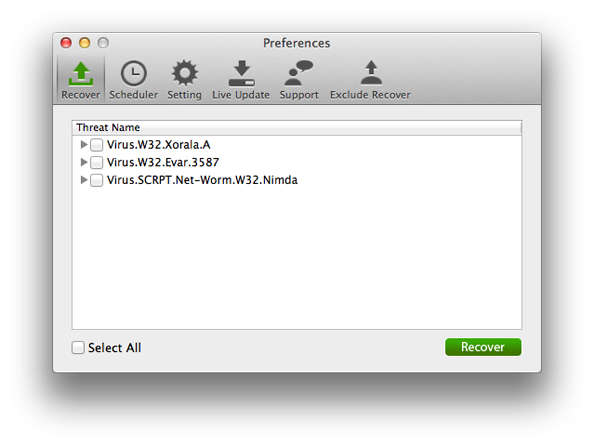
Task: Click the green Recover button
Action: pyautogui.click(x=483, y=347)
